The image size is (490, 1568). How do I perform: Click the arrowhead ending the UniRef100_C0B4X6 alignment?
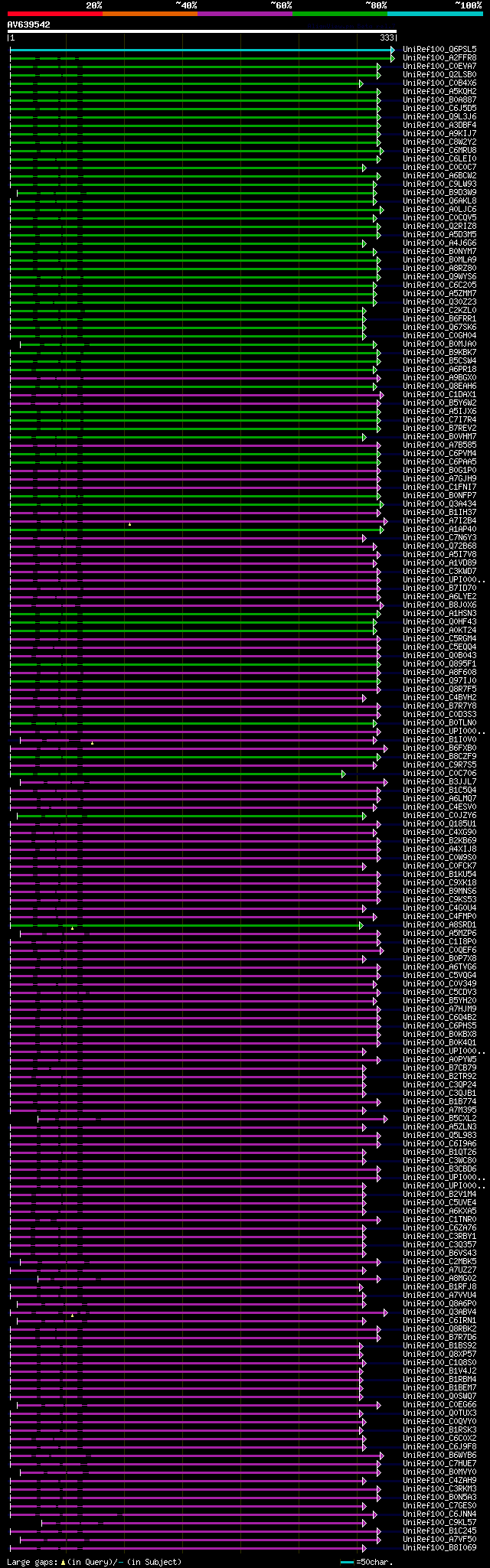click(361, 83)
